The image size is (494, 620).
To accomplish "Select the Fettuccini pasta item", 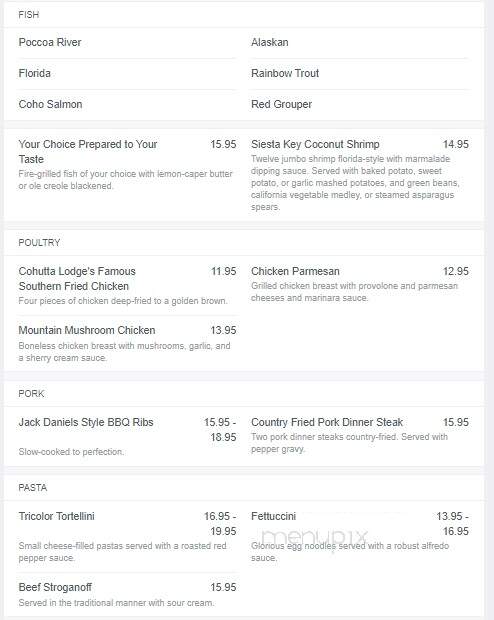I will tap(273, 516).
